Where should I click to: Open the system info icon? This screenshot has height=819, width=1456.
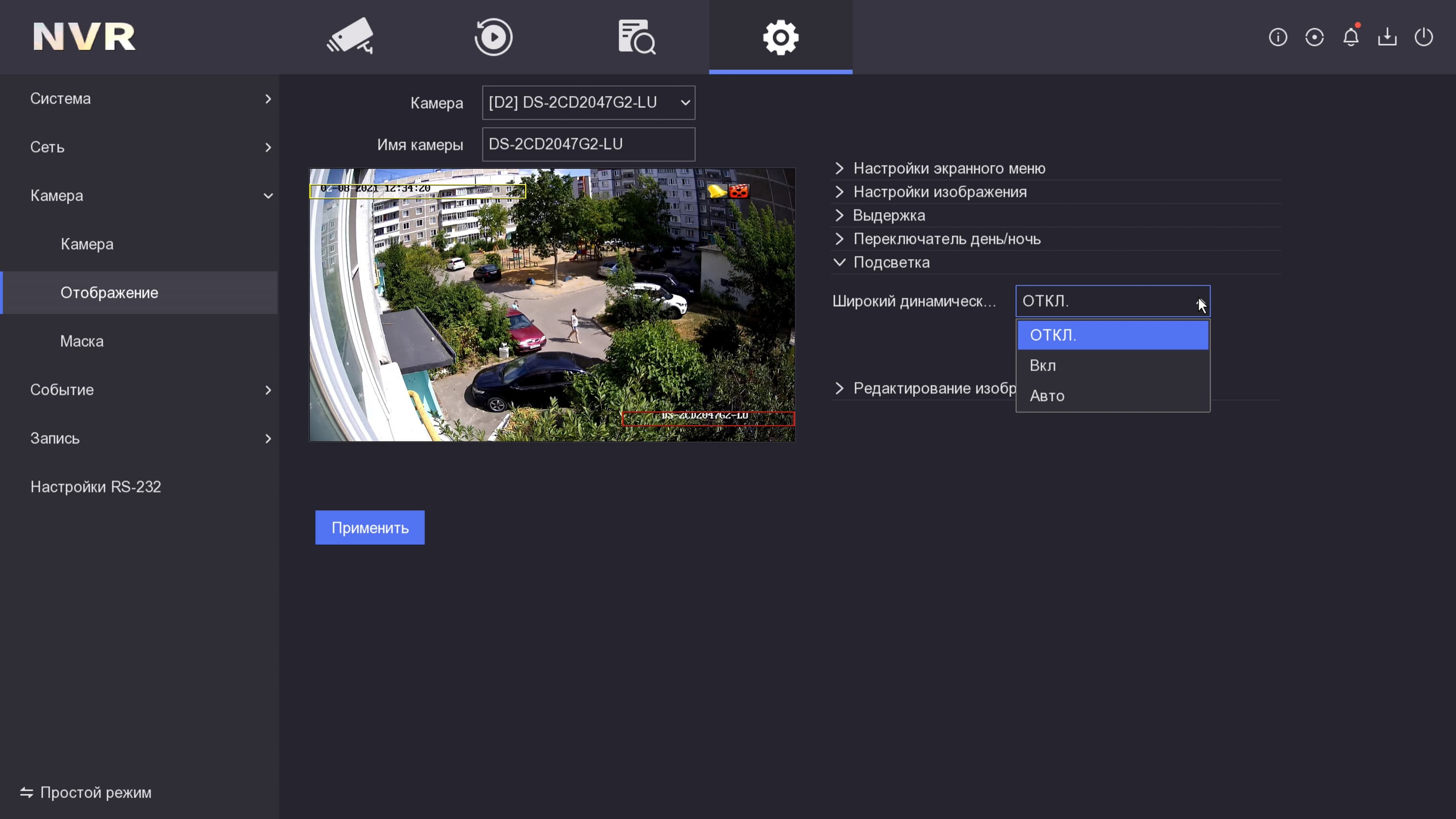[x=1277, y=37]
